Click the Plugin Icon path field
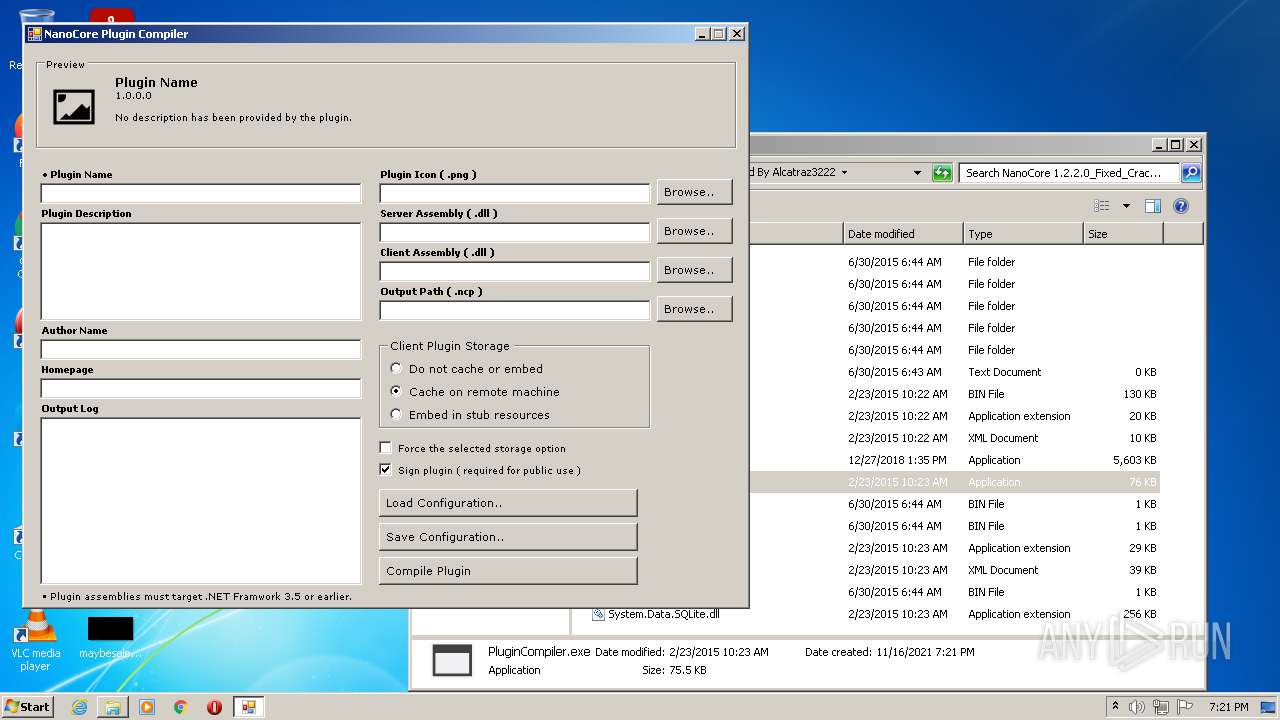The width and height of the screenshot is (1280, 720). [x=515, y=193]
